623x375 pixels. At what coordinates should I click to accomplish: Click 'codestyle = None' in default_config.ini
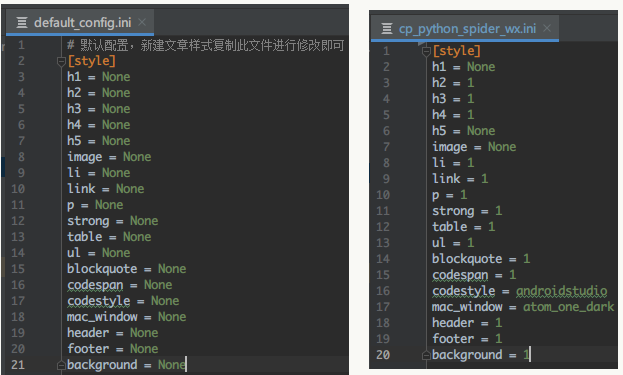(x=123, y=301)
